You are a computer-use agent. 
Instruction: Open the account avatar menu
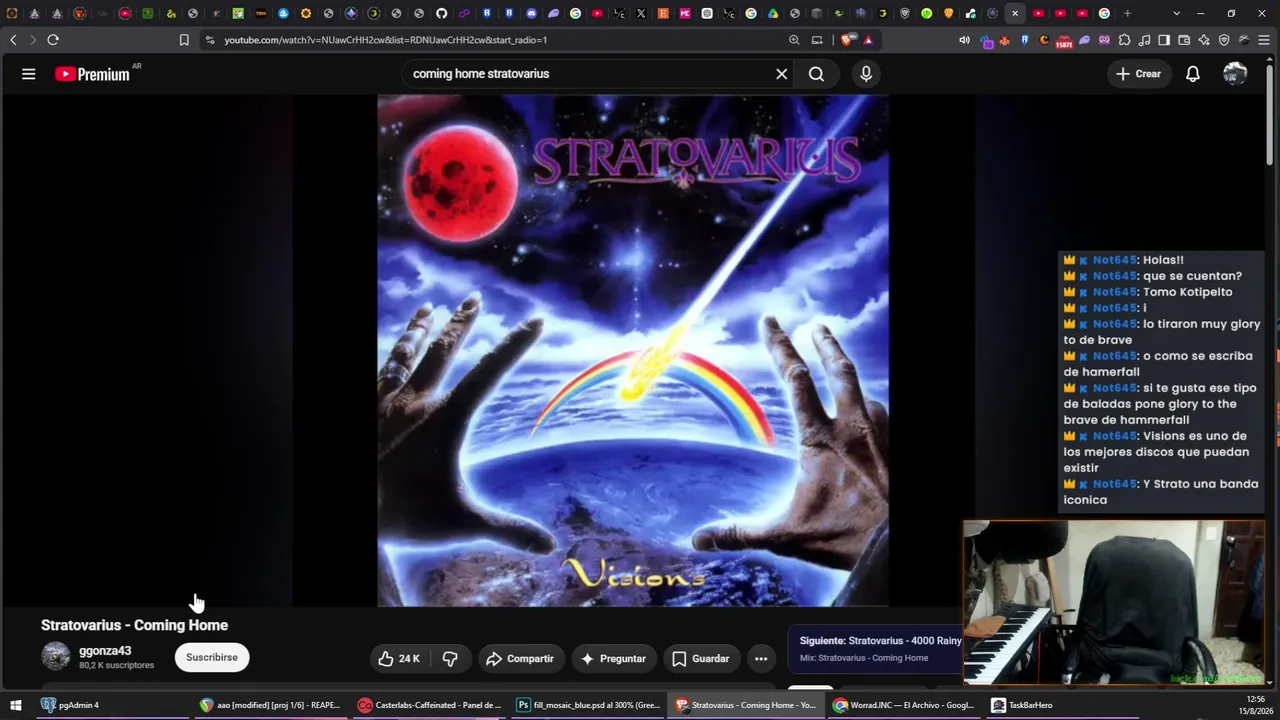[x=1235, y=74]
